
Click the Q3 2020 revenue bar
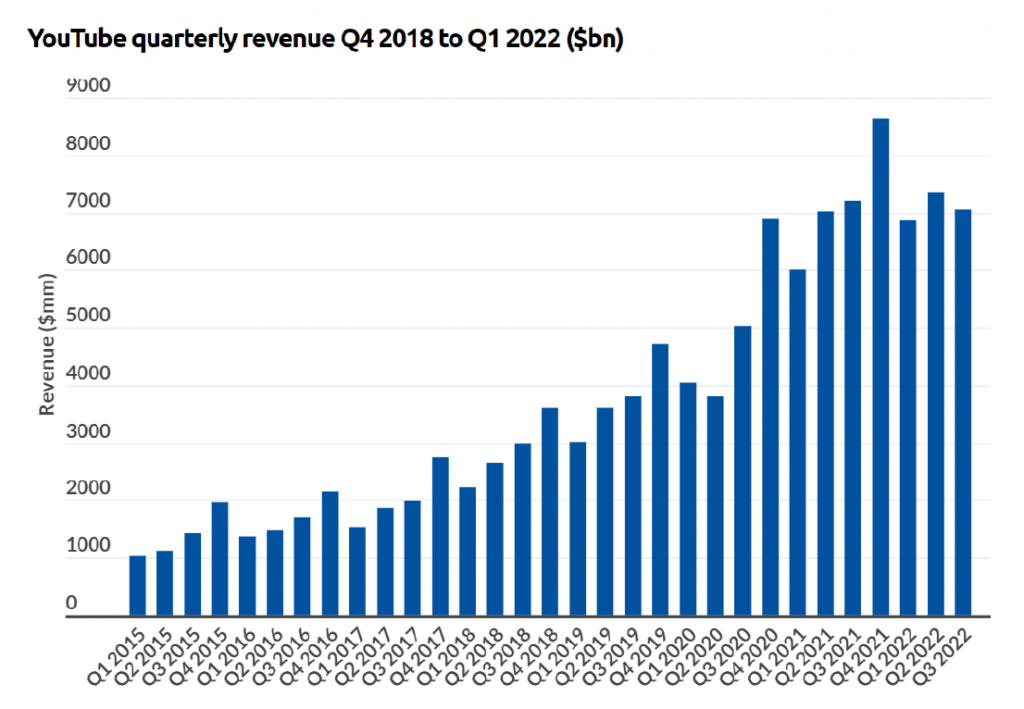tap(742, 471)
